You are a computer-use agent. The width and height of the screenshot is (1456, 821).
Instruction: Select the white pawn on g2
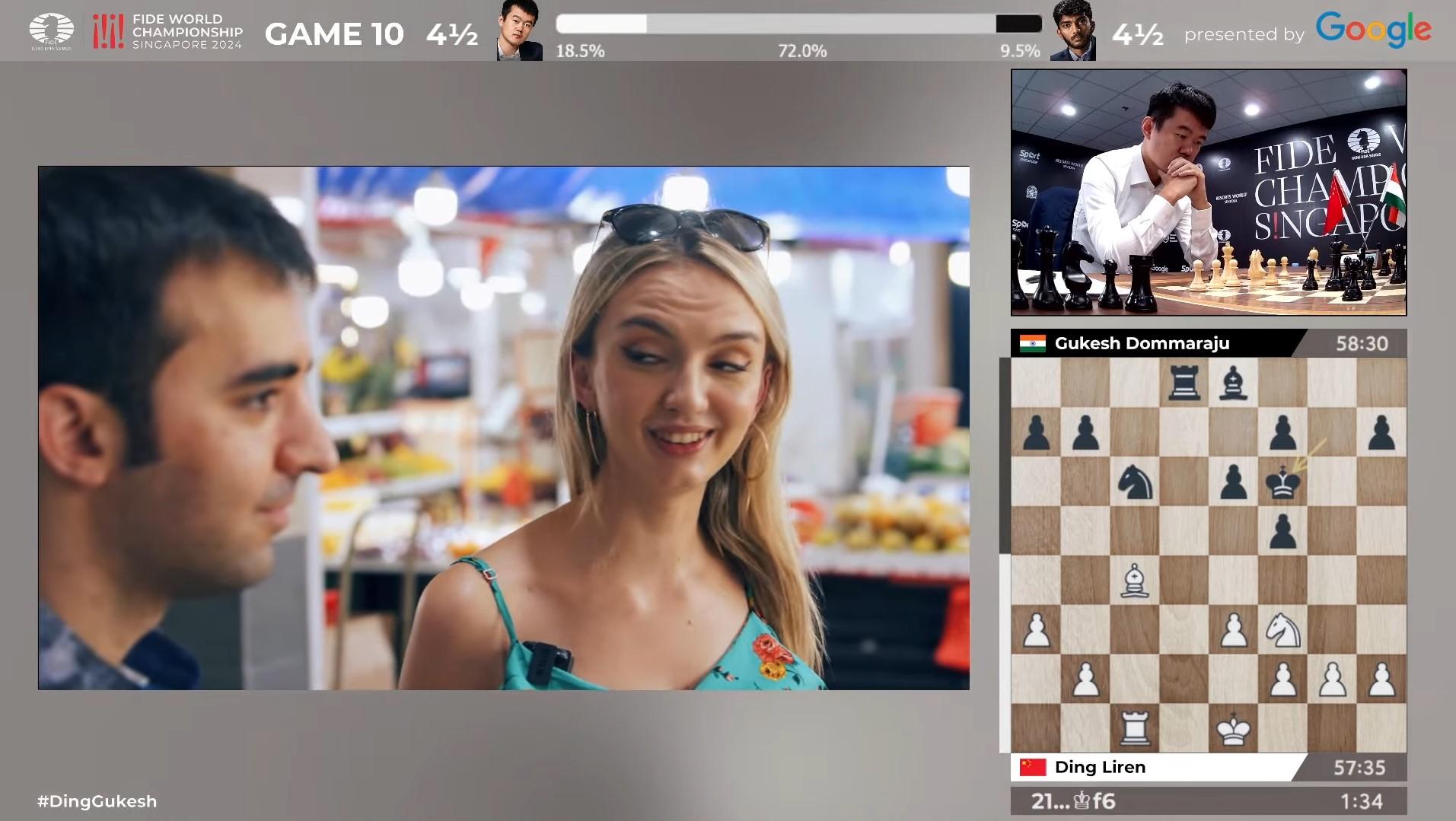[1332, 679]
